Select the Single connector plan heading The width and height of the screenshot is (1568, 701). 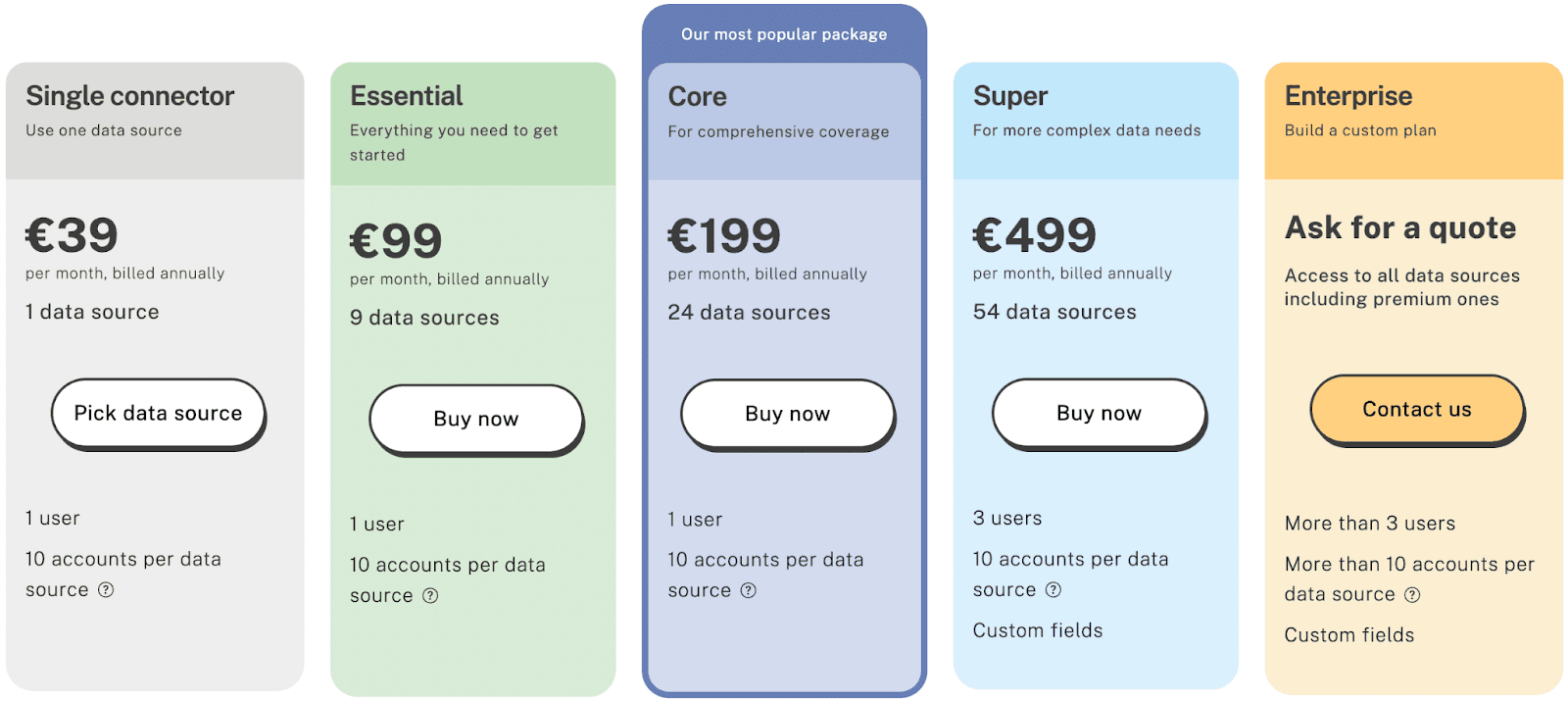point(130,96)
